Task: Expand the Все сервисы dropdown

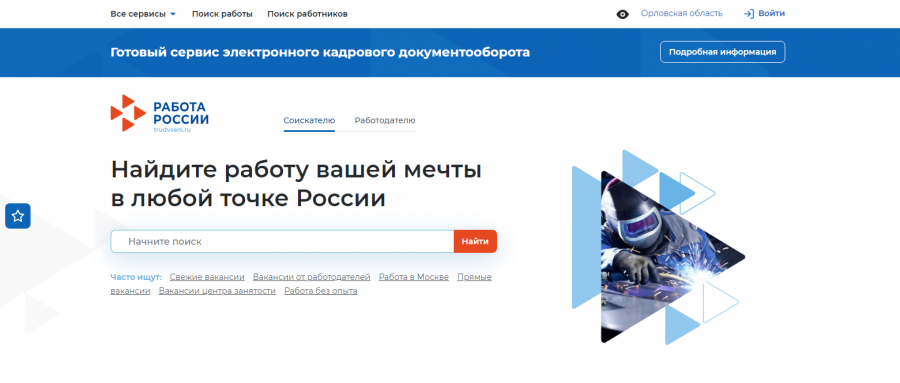Action: pyautogui.click(x=143, y=14)
